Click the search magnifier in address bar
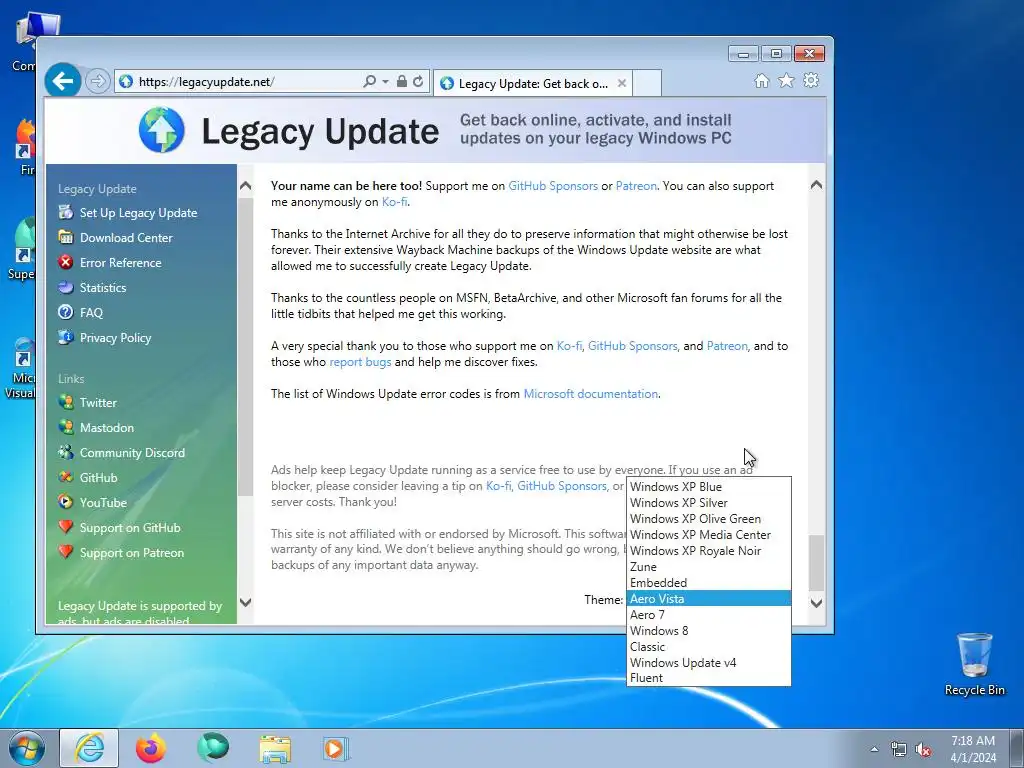1024x768 pixels. point(370,81)
